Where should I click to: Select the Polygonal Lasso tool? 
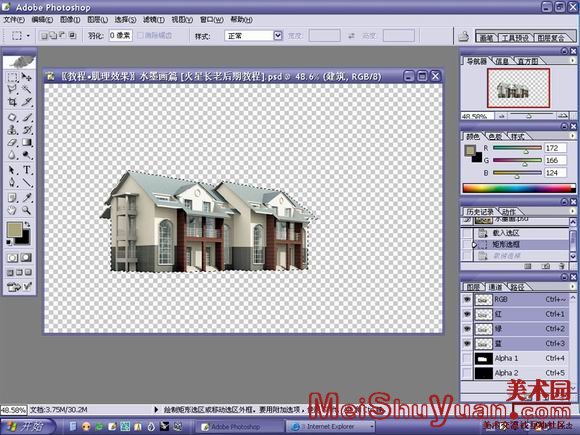pyautogui.click(x=12, y=89)
